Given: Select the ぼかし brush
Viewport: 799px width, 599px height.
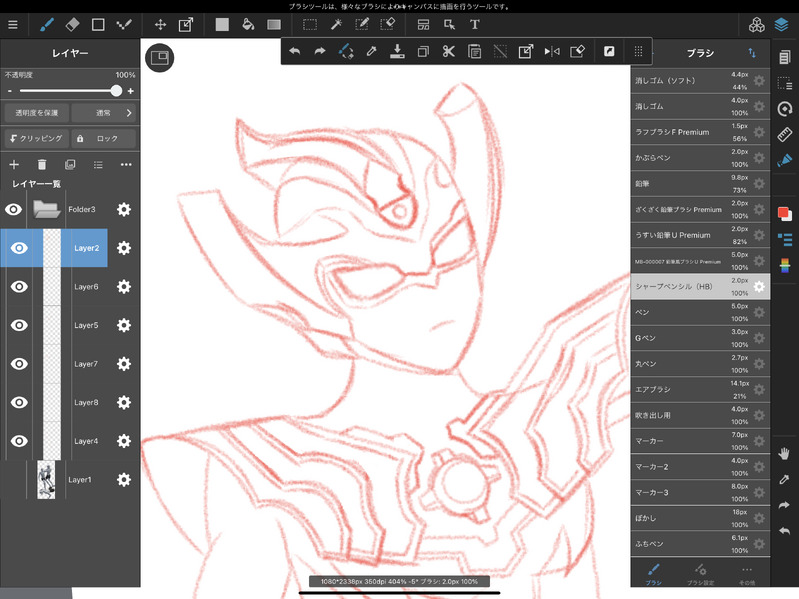Looking at the screenshot, I should tap(700, 518).
